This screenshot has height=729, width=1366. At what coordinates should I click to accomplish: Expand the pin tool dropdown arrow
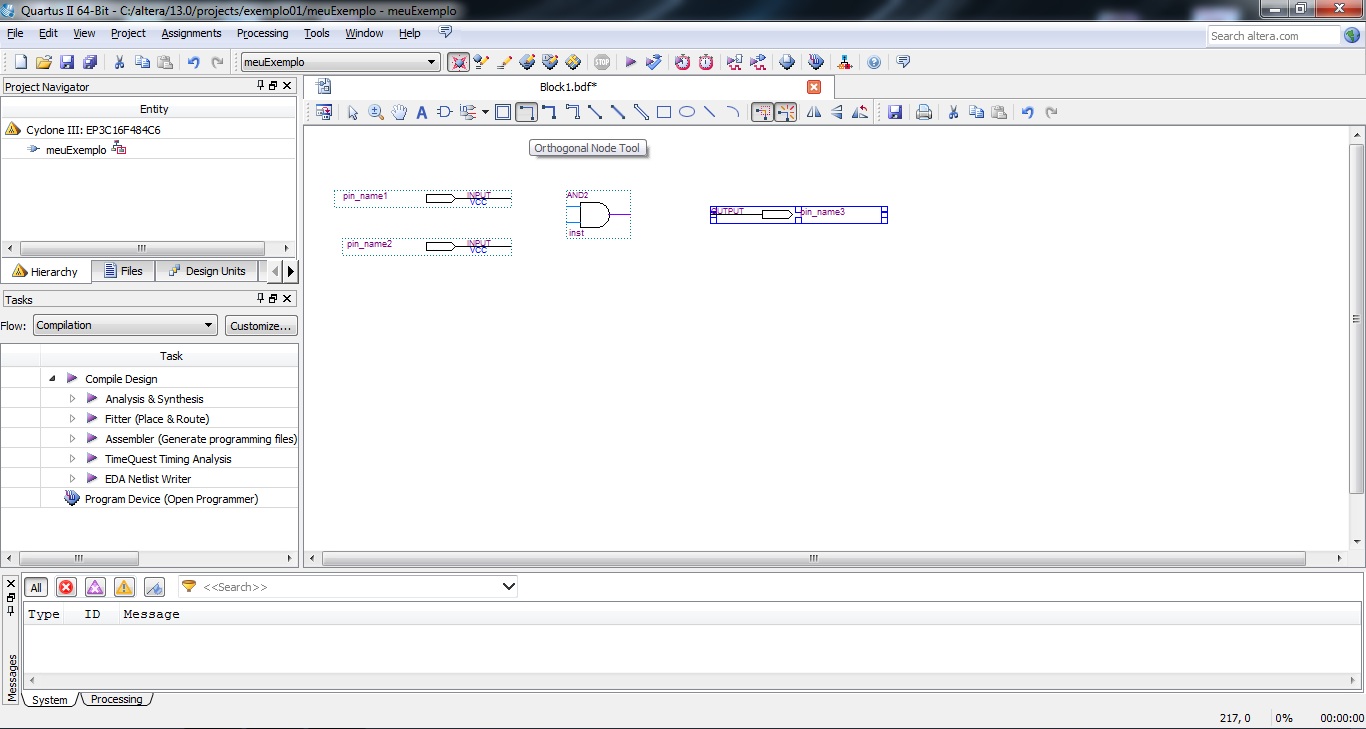tap(485, 112)
